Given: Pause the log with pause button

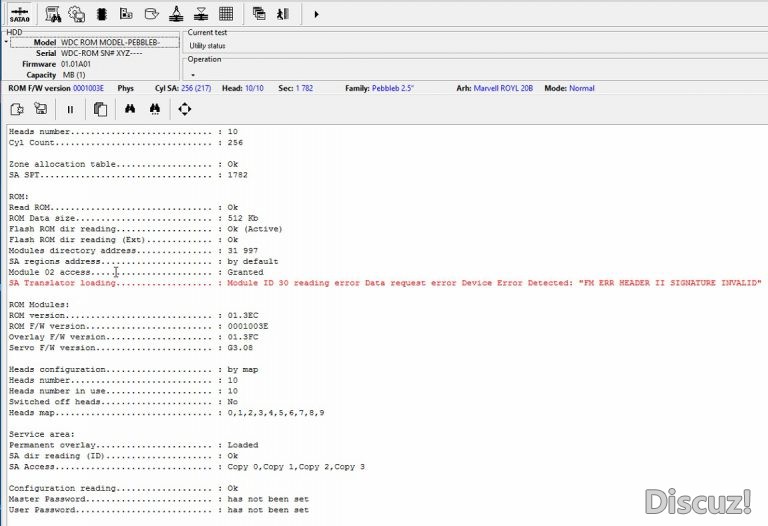Looking at the screenshot, I should tap(70, 110).
